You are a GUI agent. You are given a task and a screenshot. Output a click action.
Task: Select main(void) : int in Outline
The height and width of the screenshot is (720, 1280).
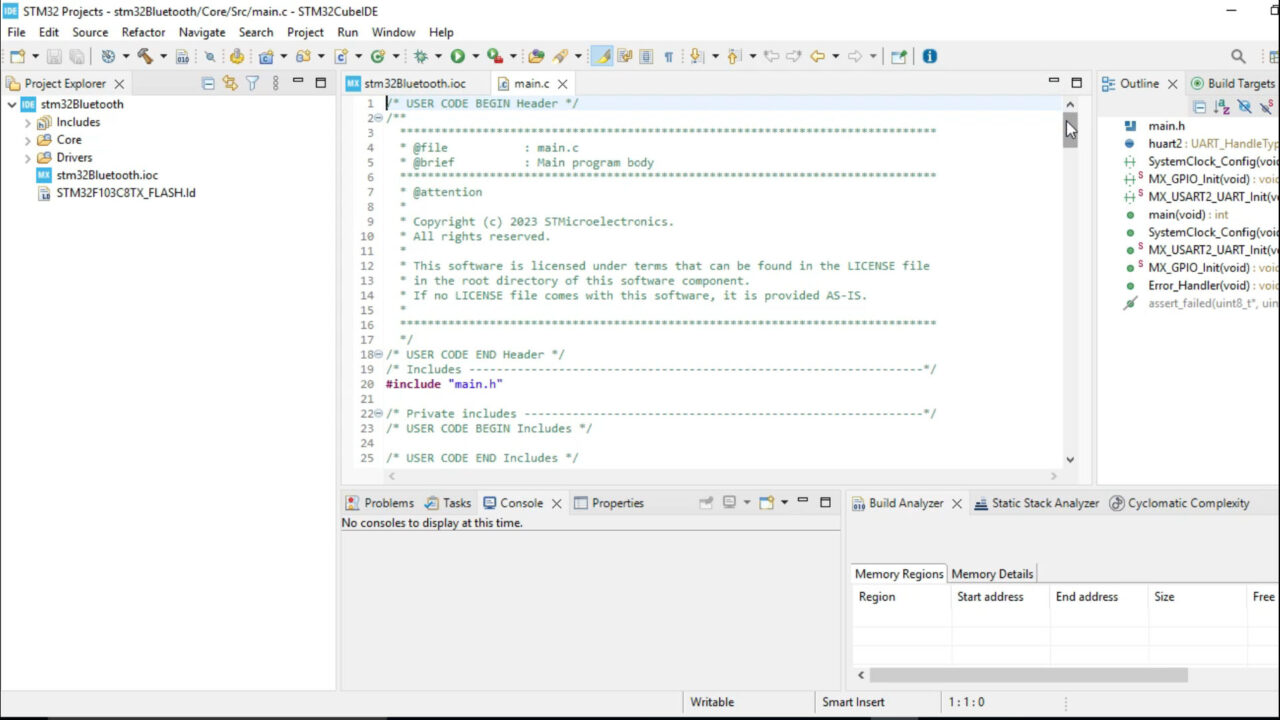(x=1176, y=215)
